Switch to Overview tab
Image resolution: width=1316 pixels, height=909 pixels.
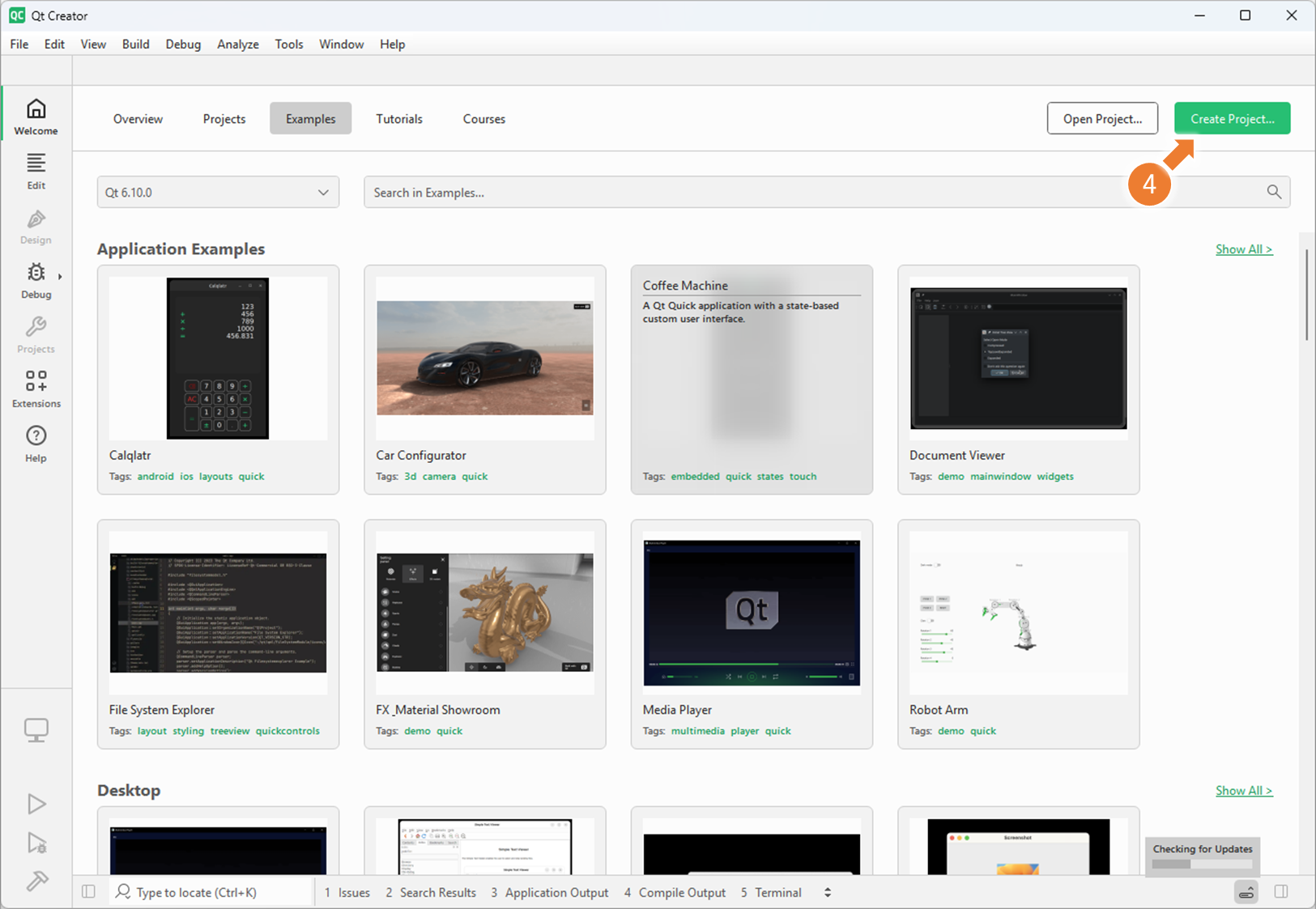pyautogui.click(x=138, y=118)
